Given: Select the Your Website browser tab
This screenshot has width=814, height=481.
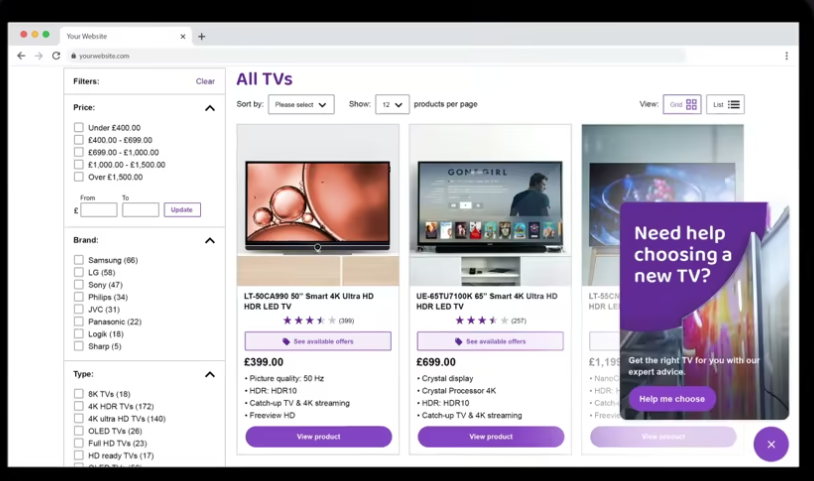Looking at the screenshot, I should pos(125,36).
